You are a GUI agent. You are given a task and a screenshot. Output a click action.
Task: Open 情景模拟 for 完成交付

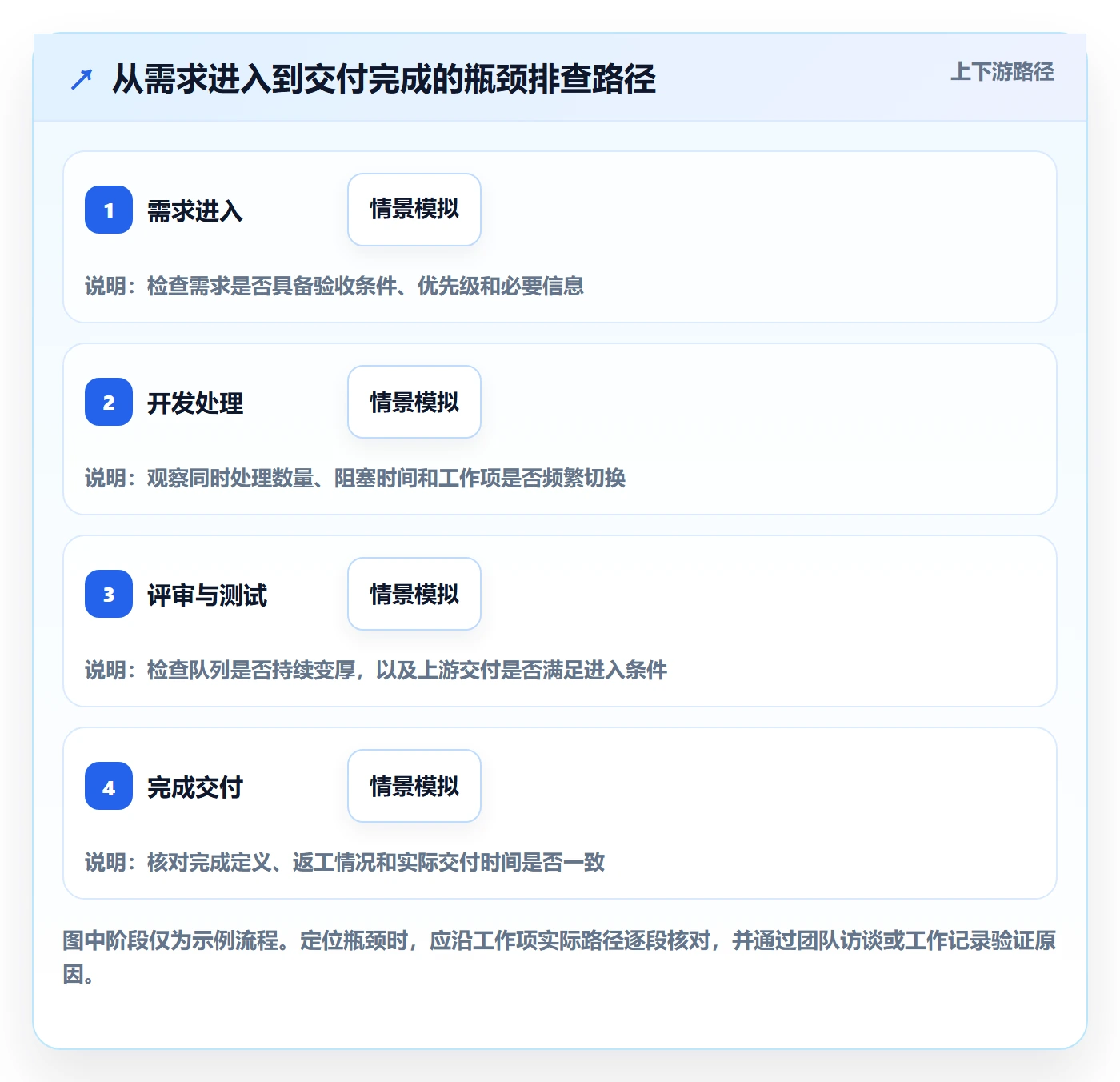click(x=414, y=786)
